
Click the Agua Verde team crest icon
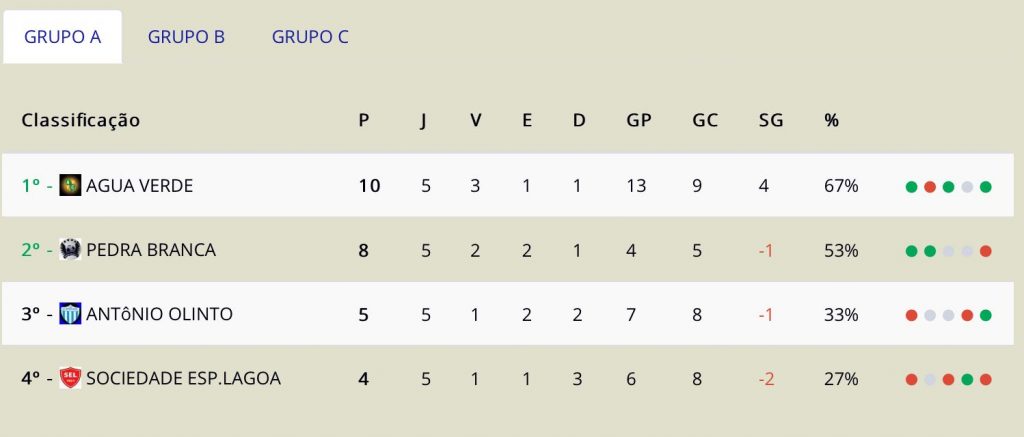71,186
